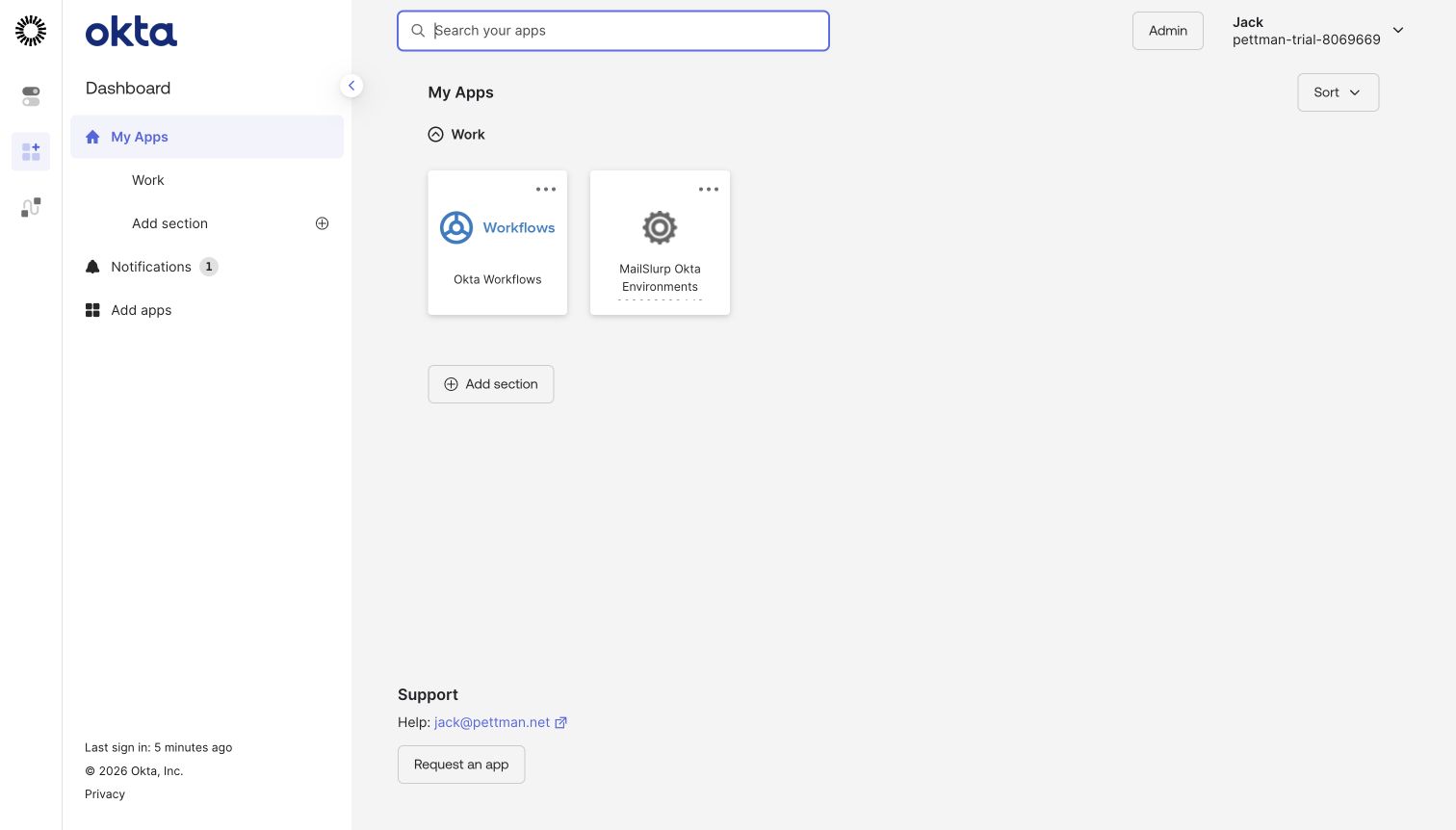Click the home icon next to My Apps
1456x830 pixels.
[92, 137]
